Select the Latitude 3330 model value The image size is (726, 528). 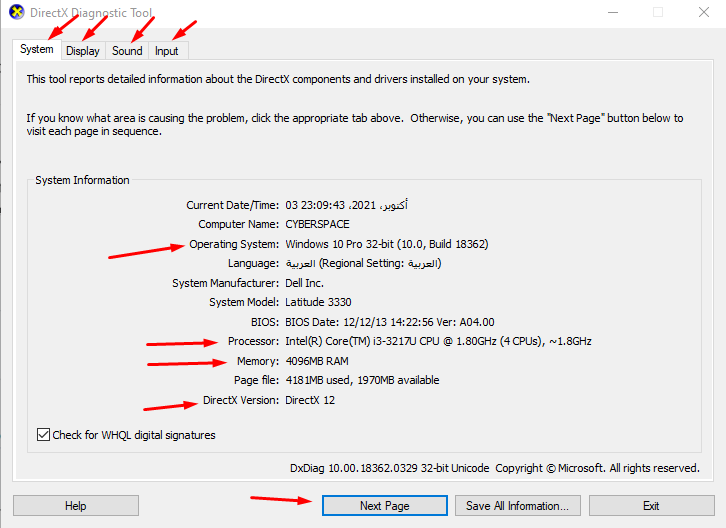click(318, 302)
